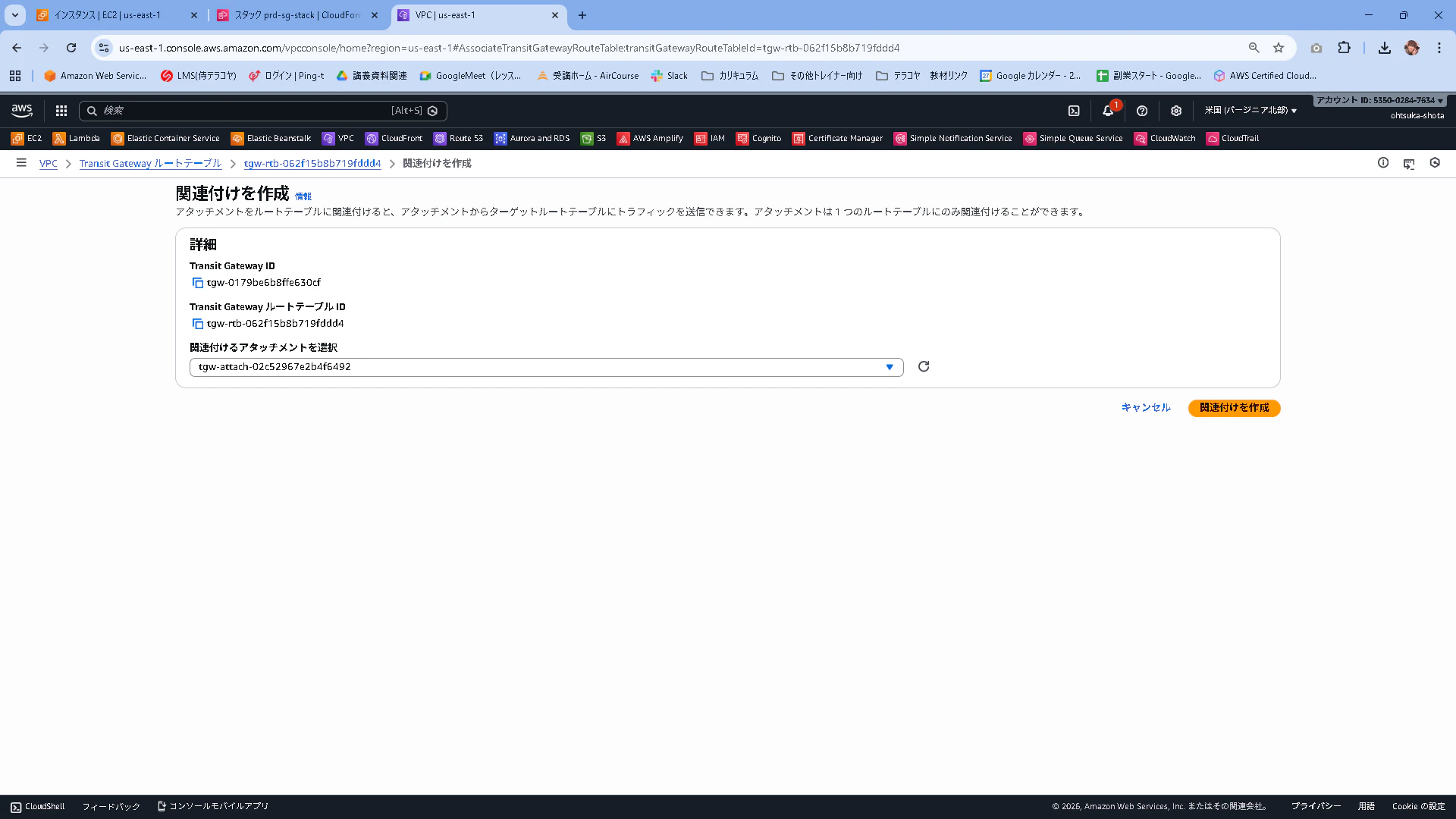Open the info panel icon at right
Viewport: 1456px width, 819px height.
point(1383,163)
